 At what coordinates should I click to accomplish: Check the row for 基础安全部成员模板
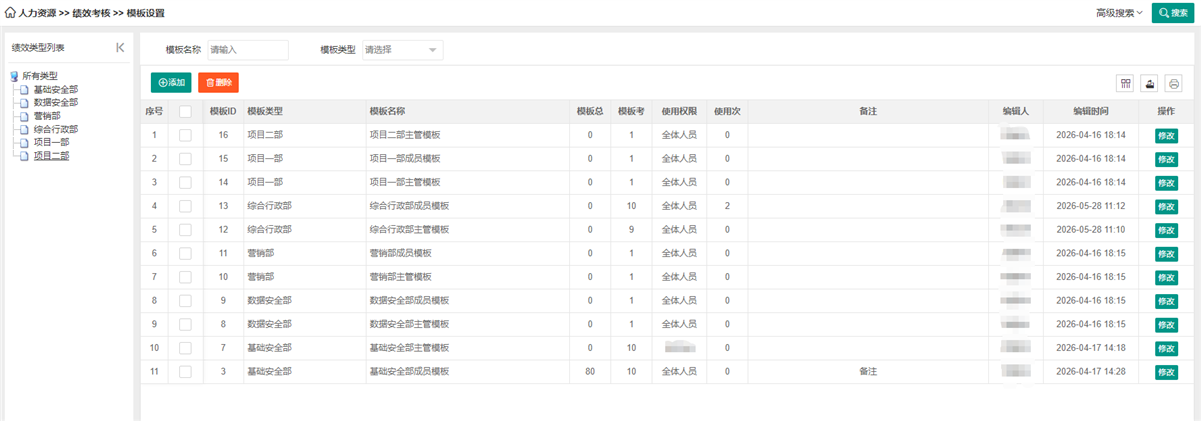pos(185,372)
